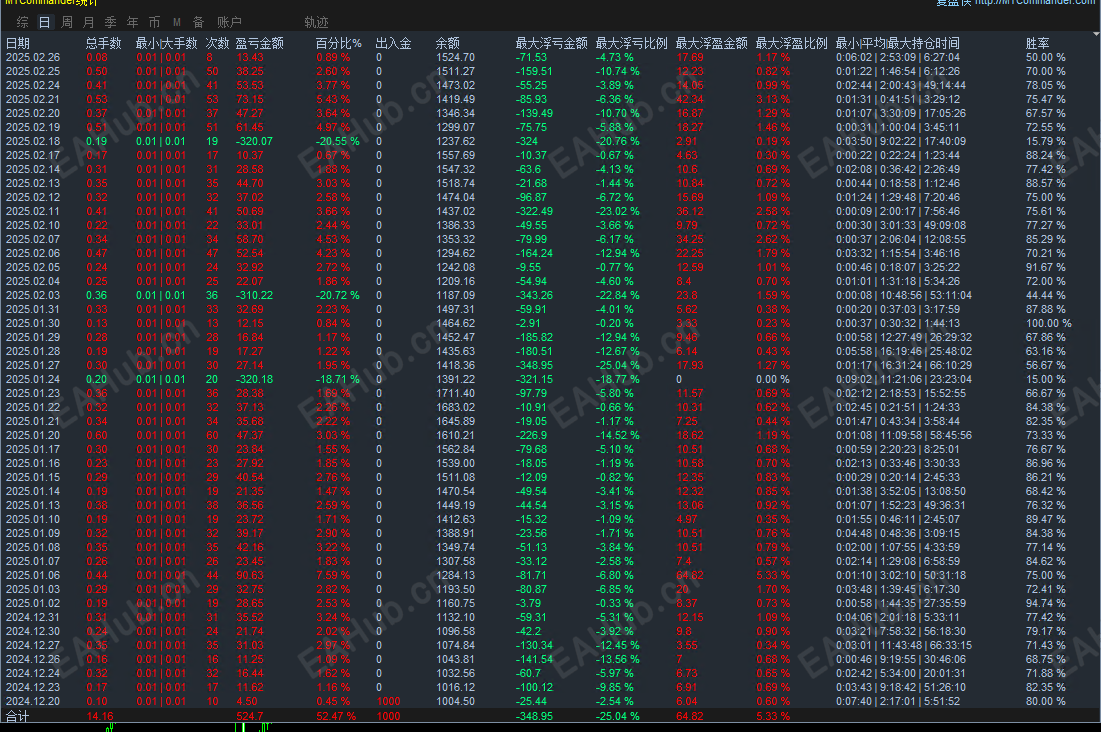Select the 2024.12.31 date cell
The image size is (1101, 732).
point(33,617)
